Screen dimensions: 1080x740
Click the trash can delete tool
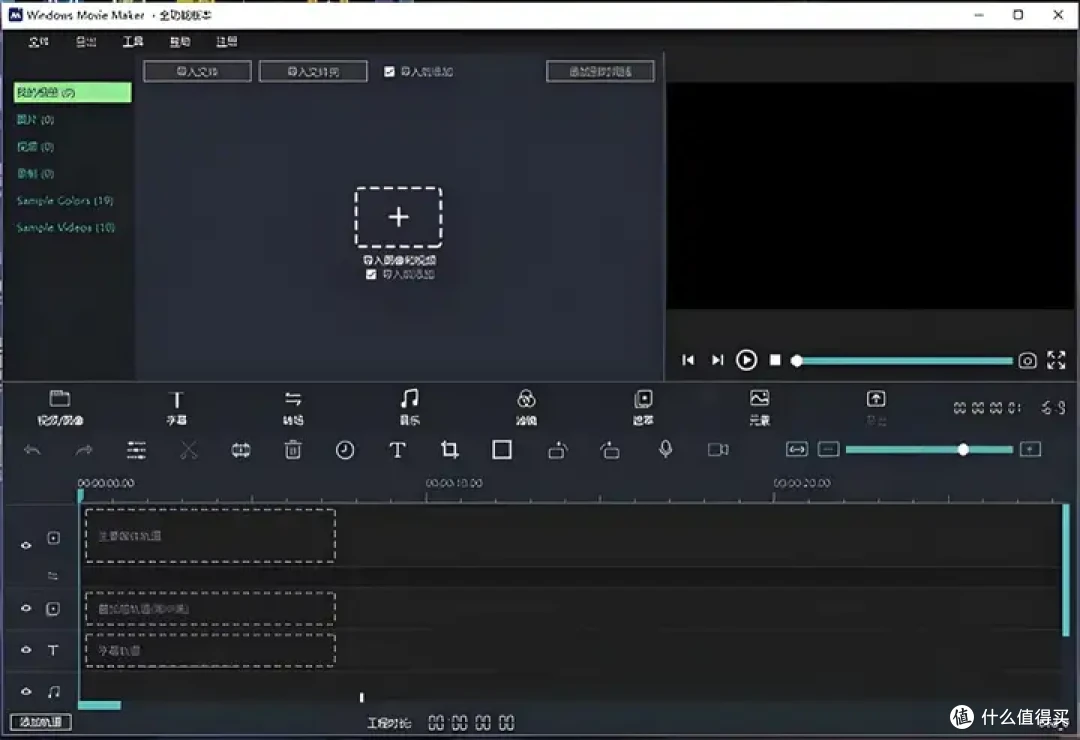click(293, 450)
